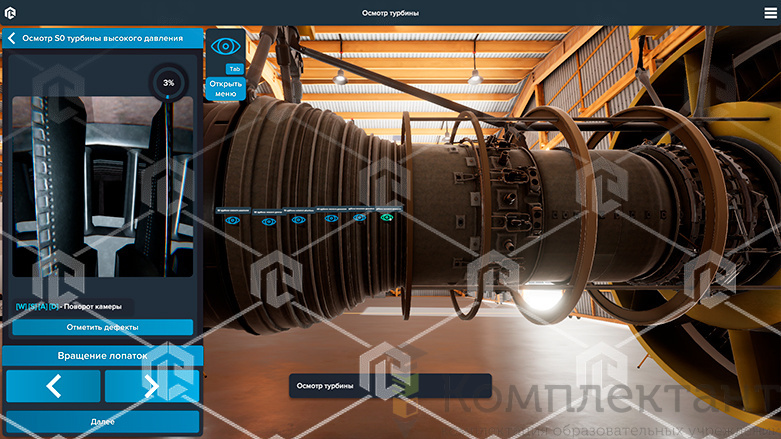Select the third eye inspection point on turbine
This screenshot has height=439, width=781.
pyautogui.click(x=298, y=220)
